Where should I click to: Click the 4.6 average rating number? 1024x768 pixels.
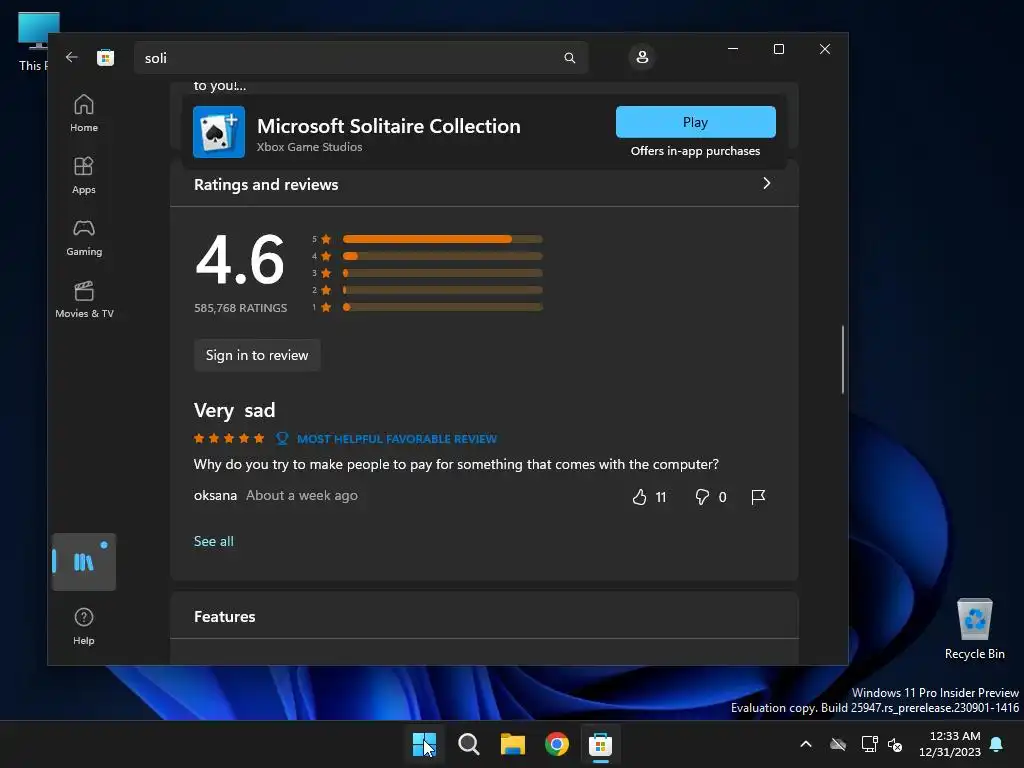[240, 260]
